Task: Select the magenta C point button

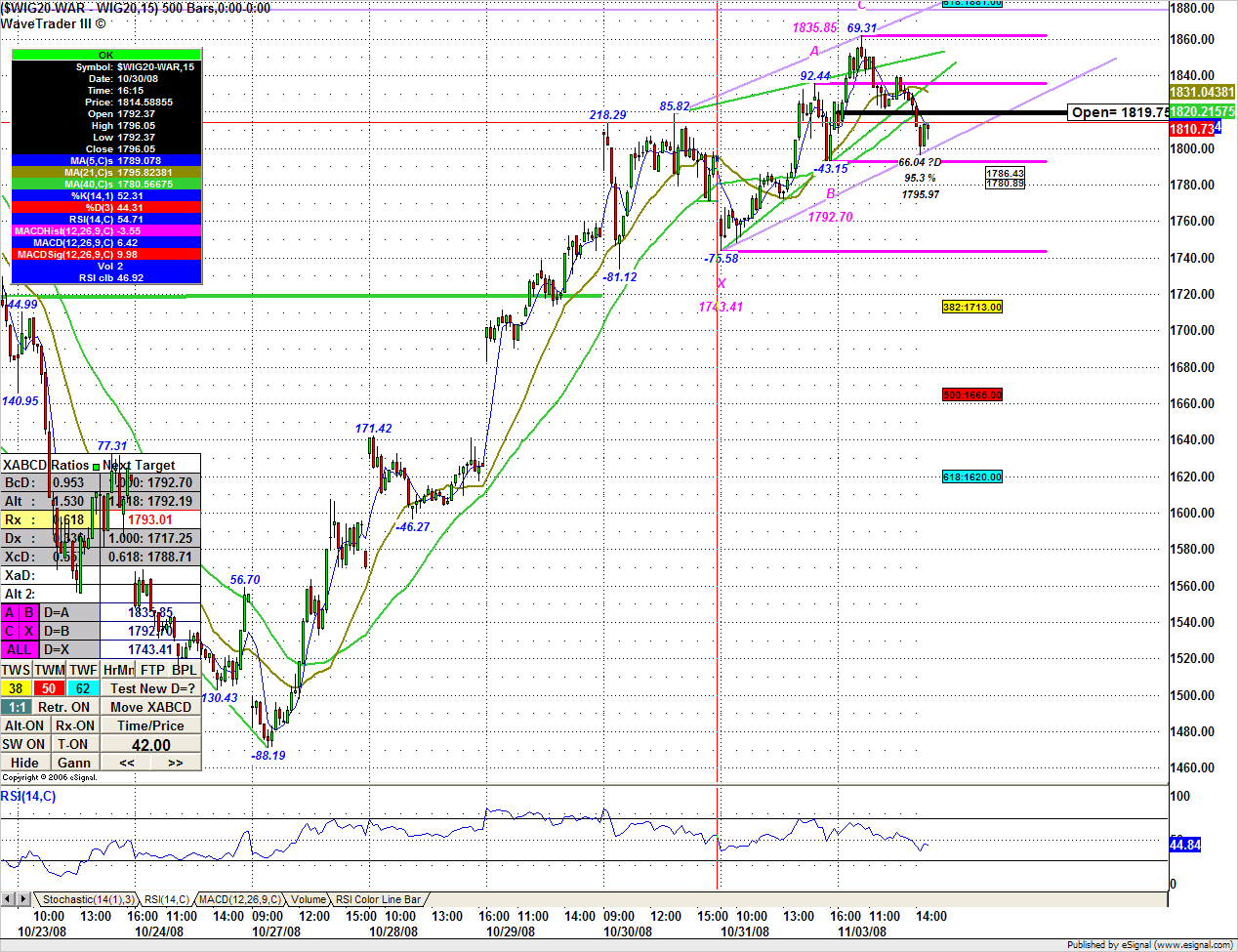Action: point(11,631)
